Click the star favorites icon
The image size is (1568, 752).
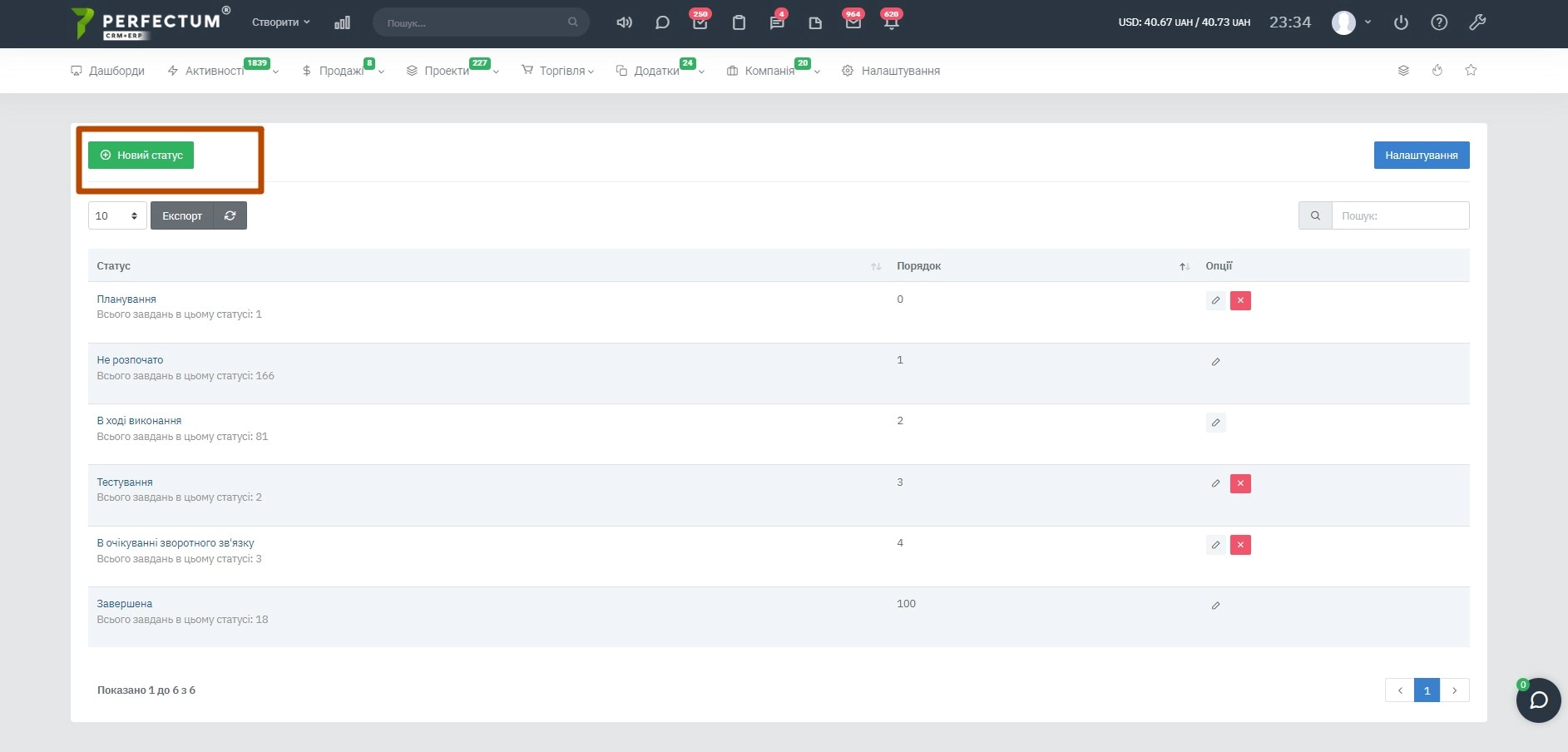click(1471, 71)
